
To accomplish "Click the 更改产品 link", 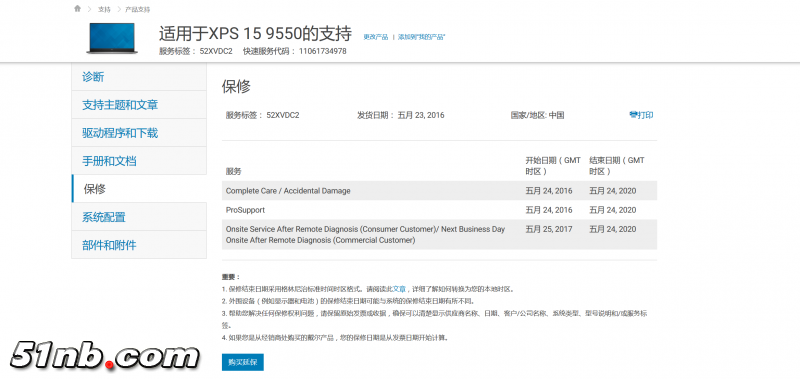I will pos(376,37).
